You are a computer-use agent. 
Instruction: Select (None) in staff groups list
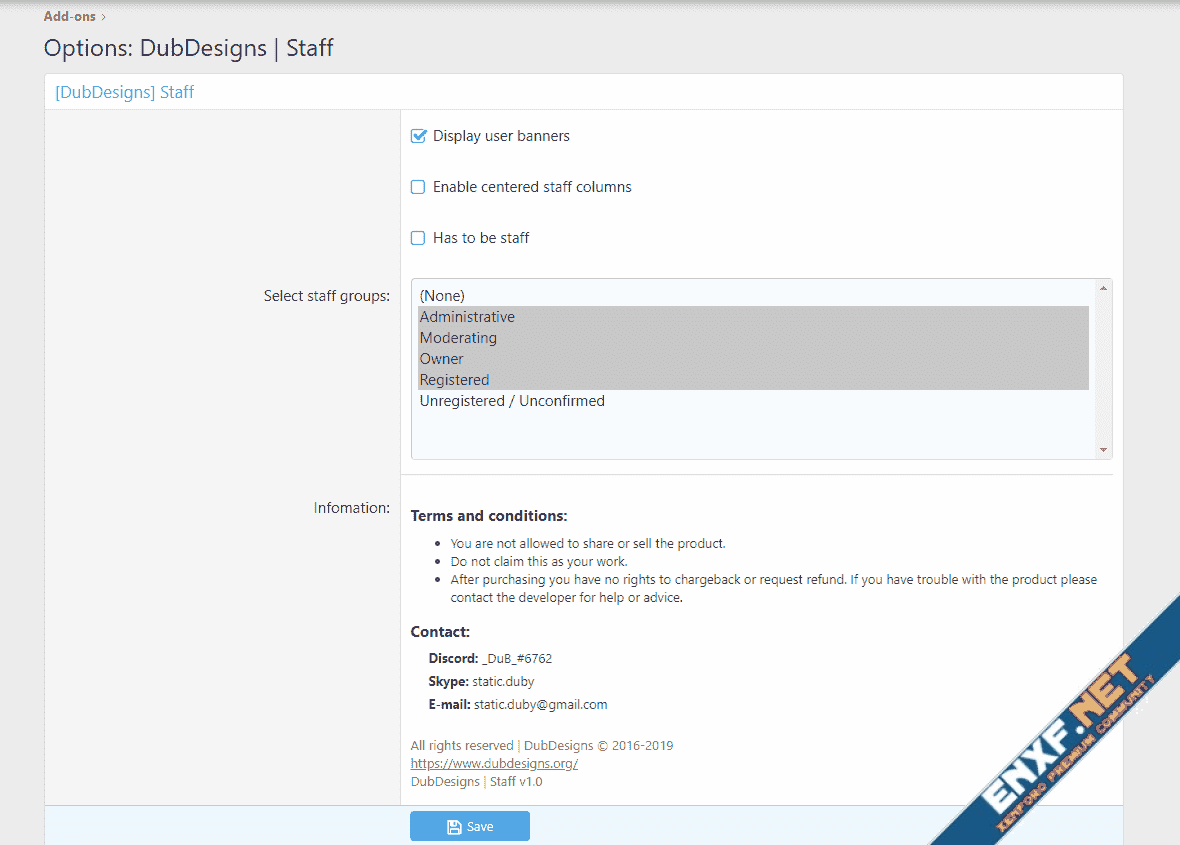tap(753, 296)
